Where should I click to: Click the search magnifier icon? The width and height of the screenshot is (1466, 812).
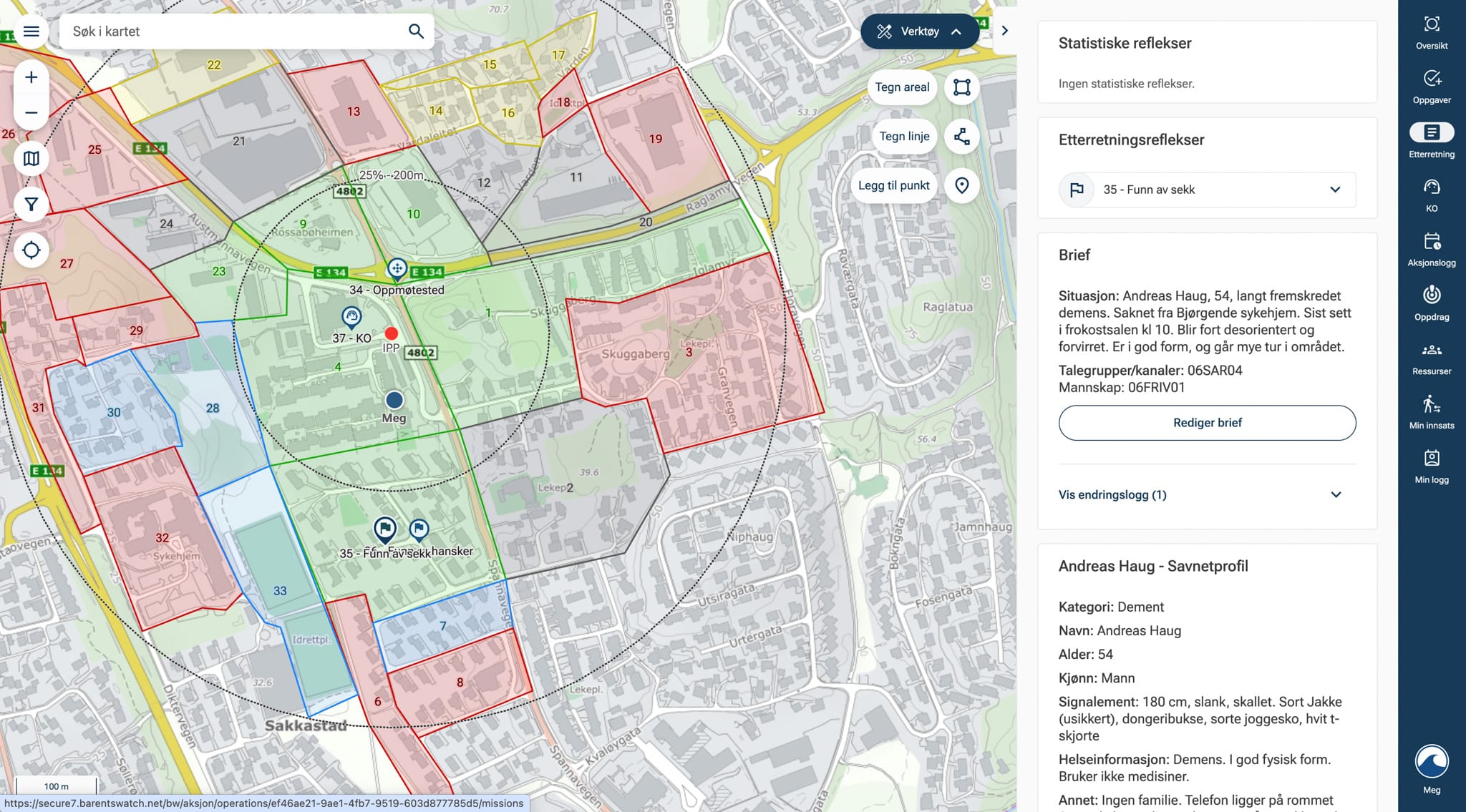[x=416, y=31]
